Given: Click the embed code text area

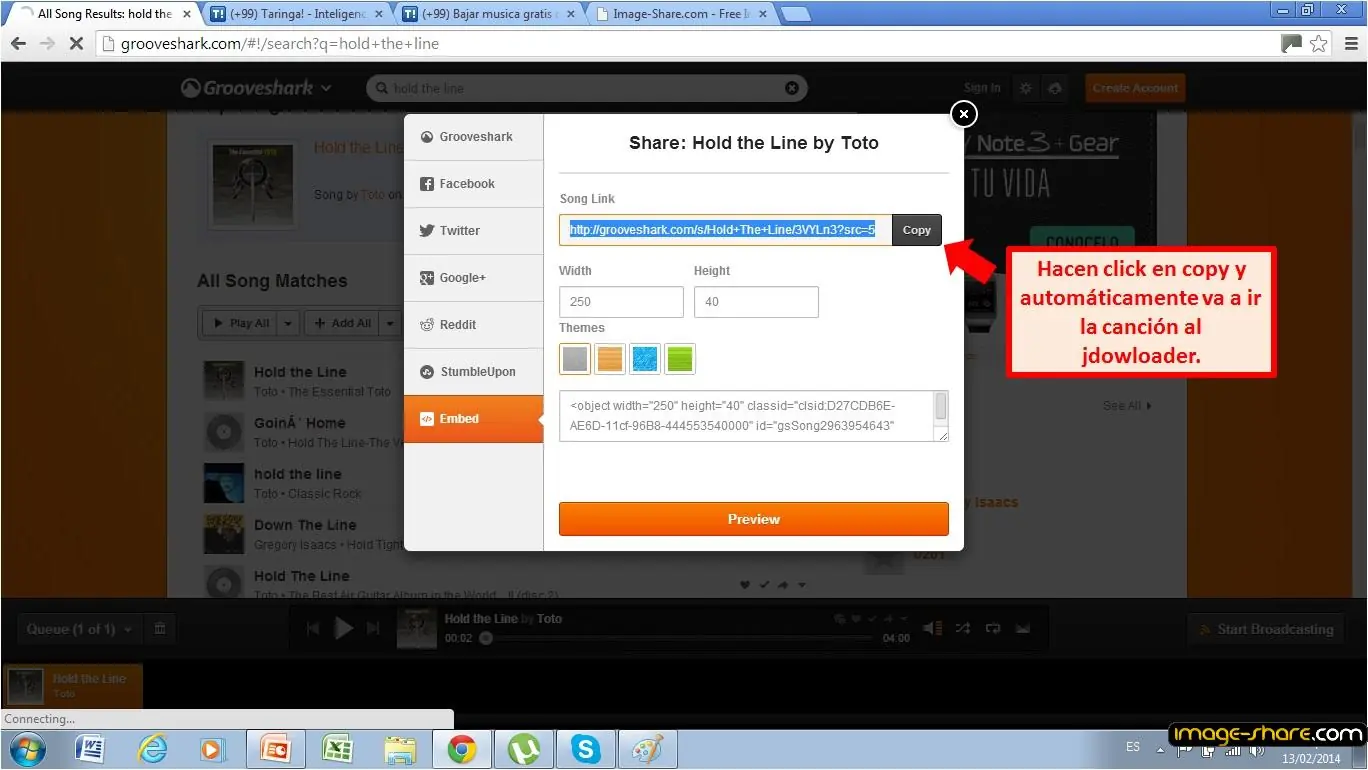Looking at the screenshot, I should click(x=746, y=416).
